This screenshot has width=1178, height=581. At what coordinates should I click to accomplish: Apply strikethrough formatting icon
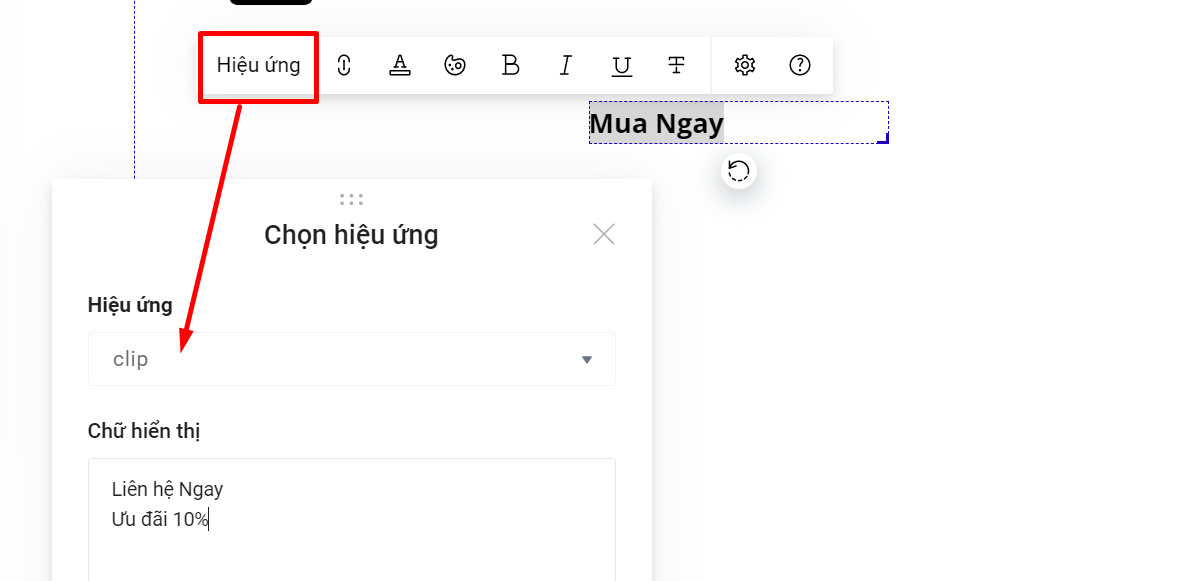(676, 66)
